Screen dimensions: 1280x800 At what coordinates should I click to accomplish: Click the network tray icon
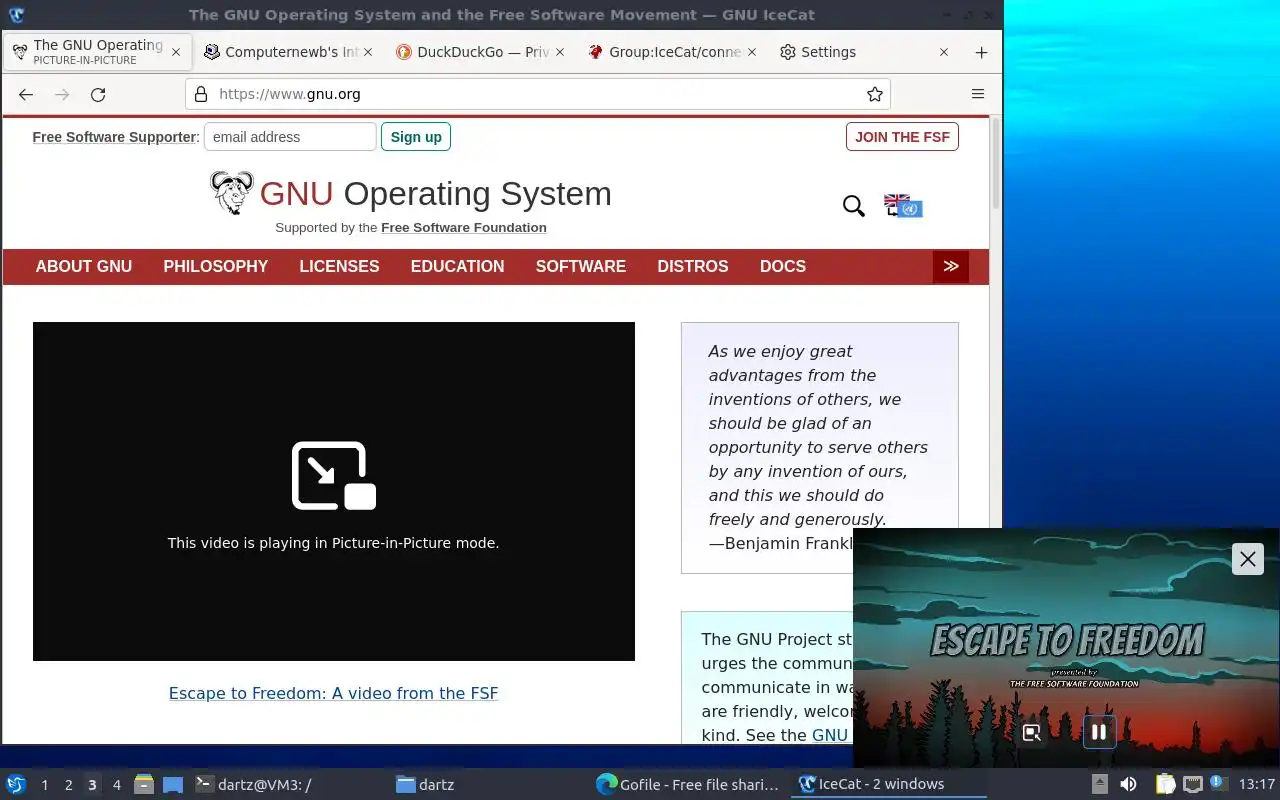pyautogui.click(x=1192, y=784)
